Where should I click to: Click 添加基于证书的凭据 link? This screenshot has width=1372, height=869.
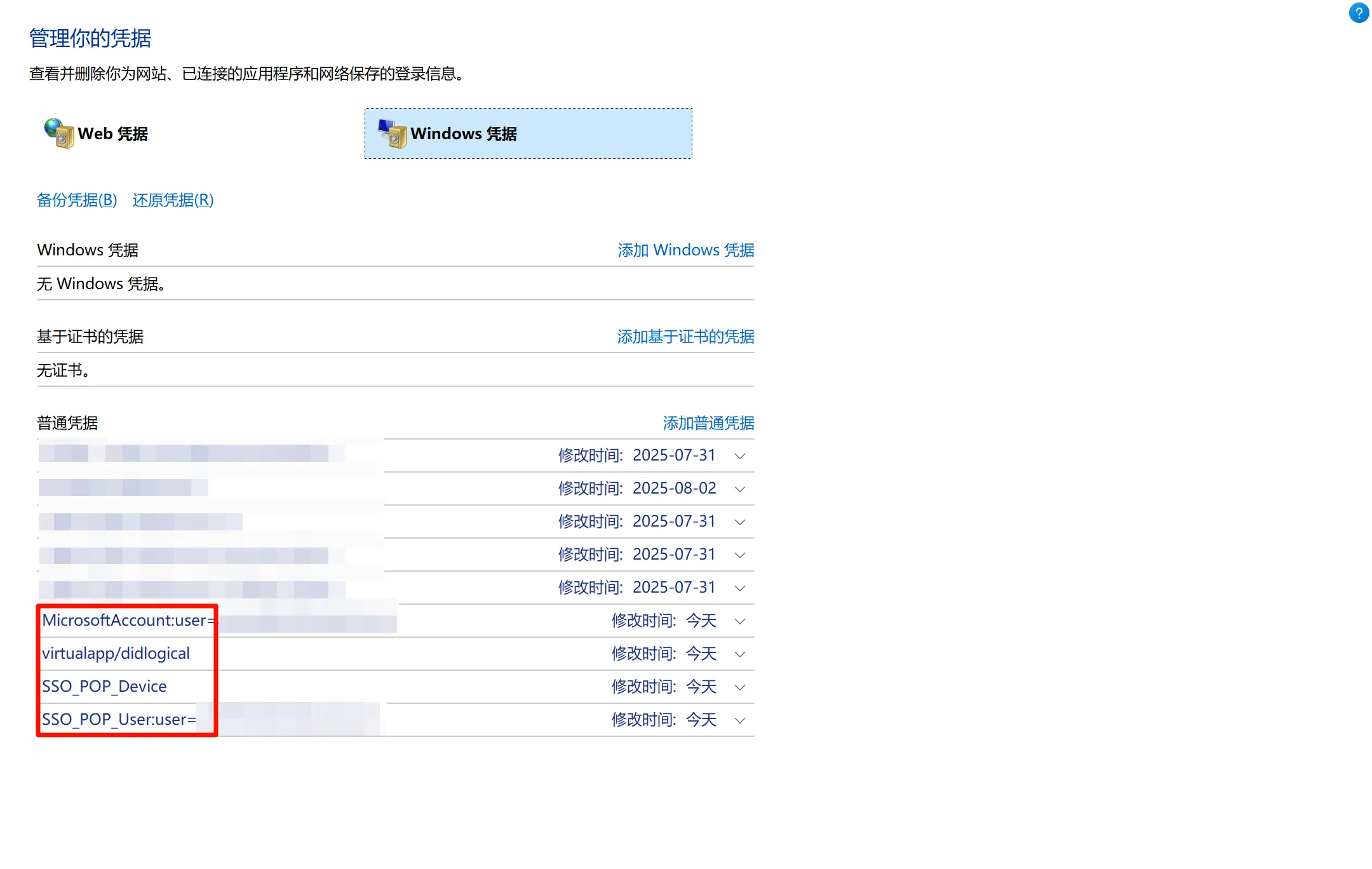[685, 337]
